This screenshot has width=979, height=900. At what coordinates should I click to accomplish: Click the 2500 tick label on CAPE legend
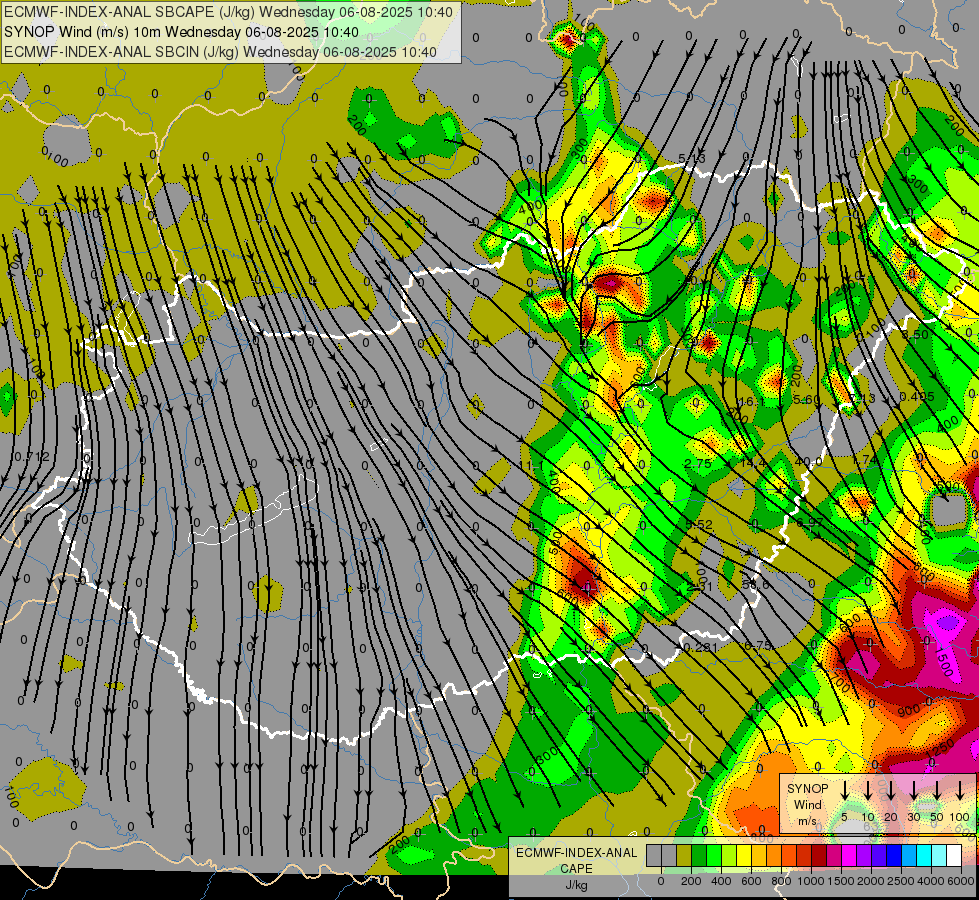900,881
